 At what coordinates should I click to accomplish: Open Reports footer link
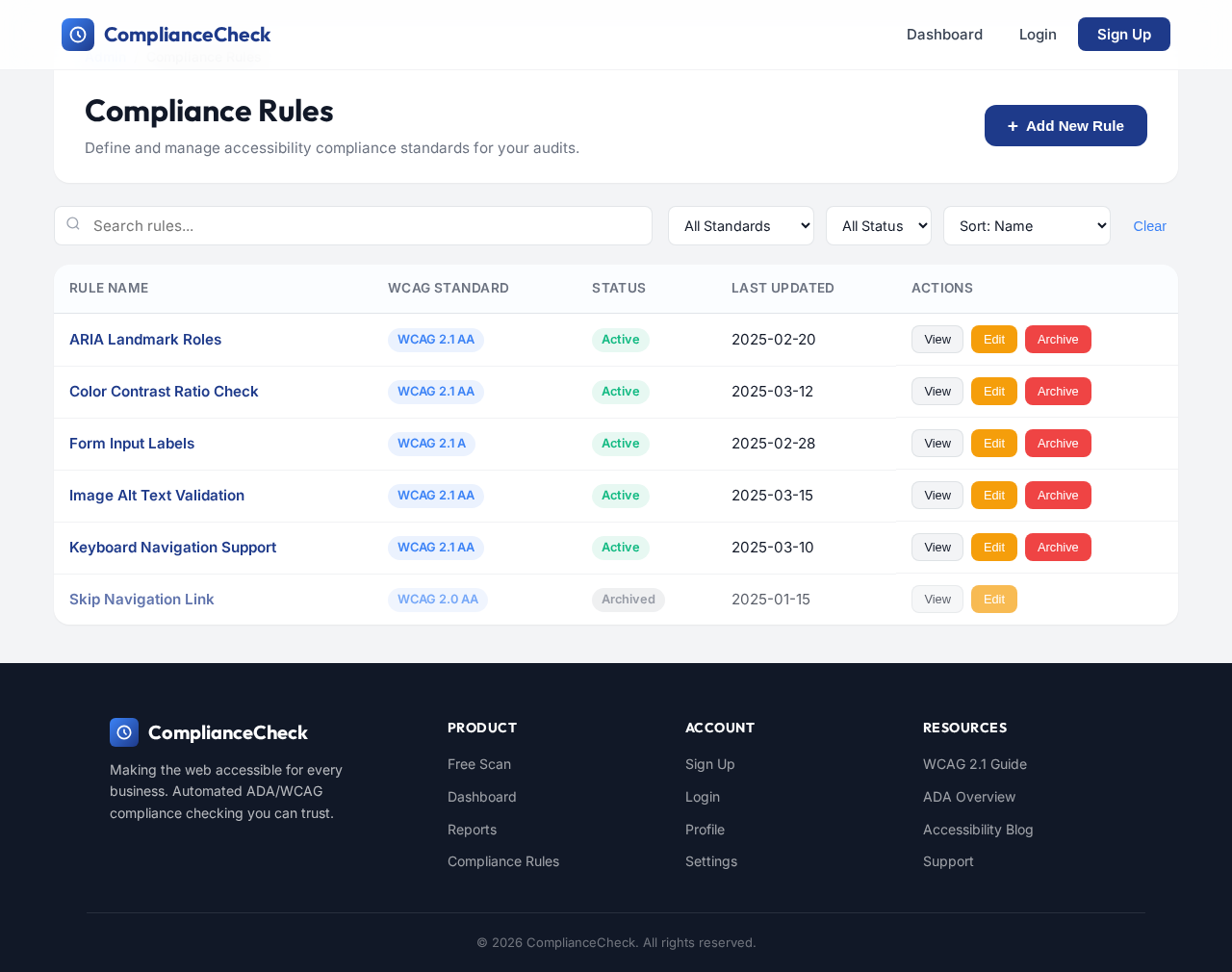[x=472, y=830]
